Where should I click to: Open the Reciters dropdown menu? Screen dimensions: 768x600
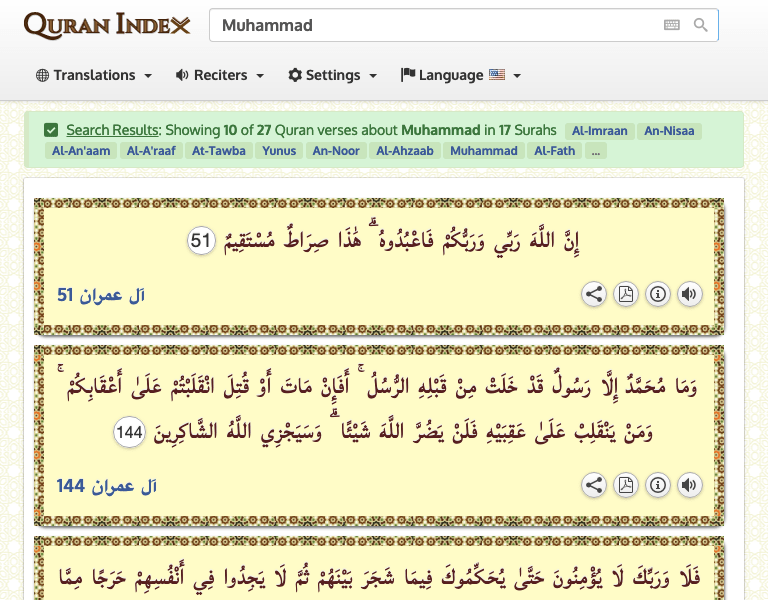(220, 75)
